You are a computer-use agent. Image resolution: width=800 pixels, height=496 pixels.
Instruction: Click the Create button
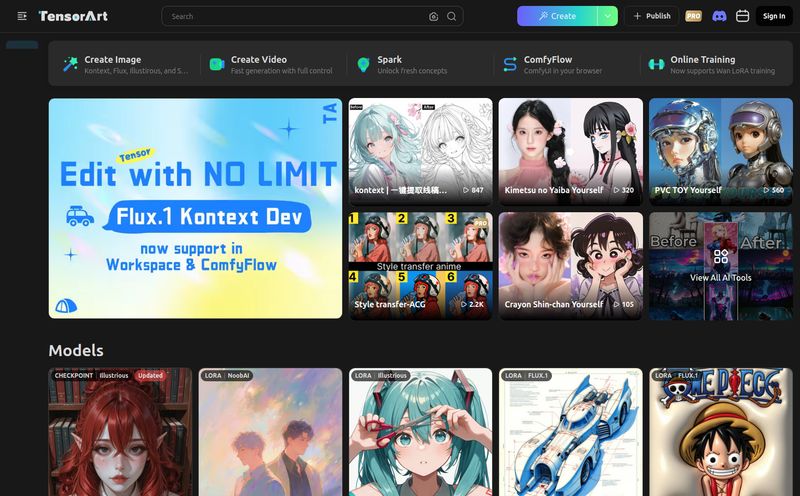557,16
